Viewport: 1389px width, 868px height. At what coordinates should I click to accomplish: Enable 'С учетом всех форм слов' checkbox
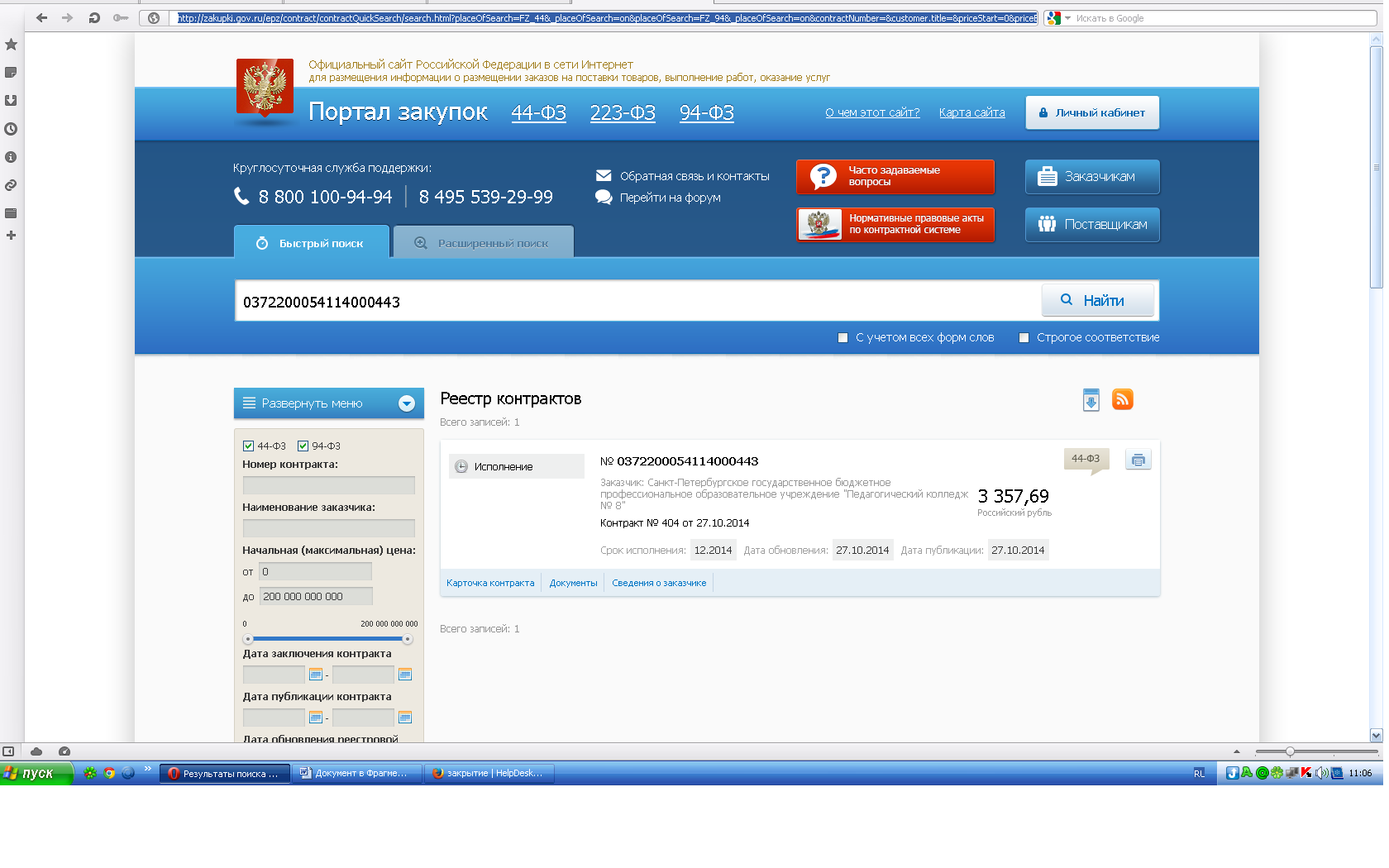842,337
